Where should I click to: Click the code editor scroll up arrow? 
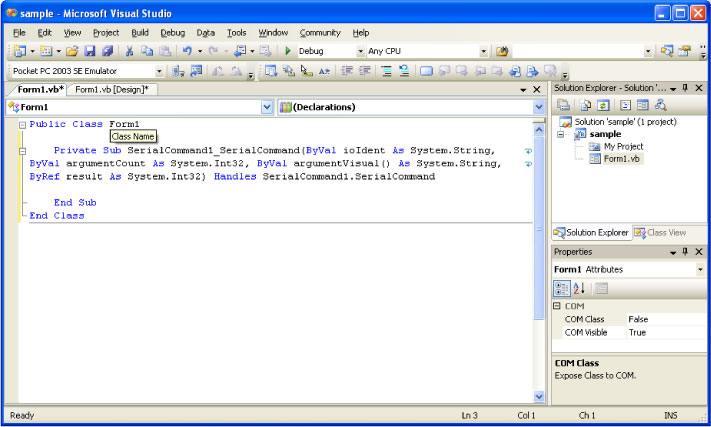point(539,130)
